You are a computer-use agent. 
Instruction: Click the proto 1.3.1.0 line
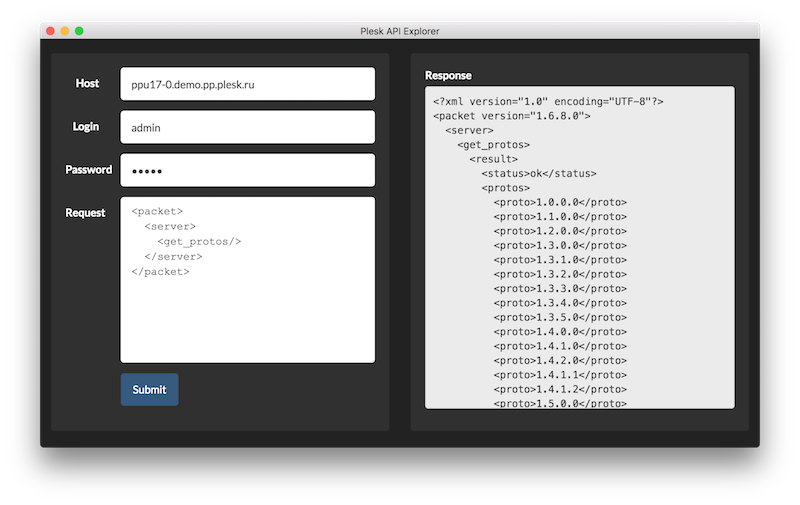[x=560, y=260]
